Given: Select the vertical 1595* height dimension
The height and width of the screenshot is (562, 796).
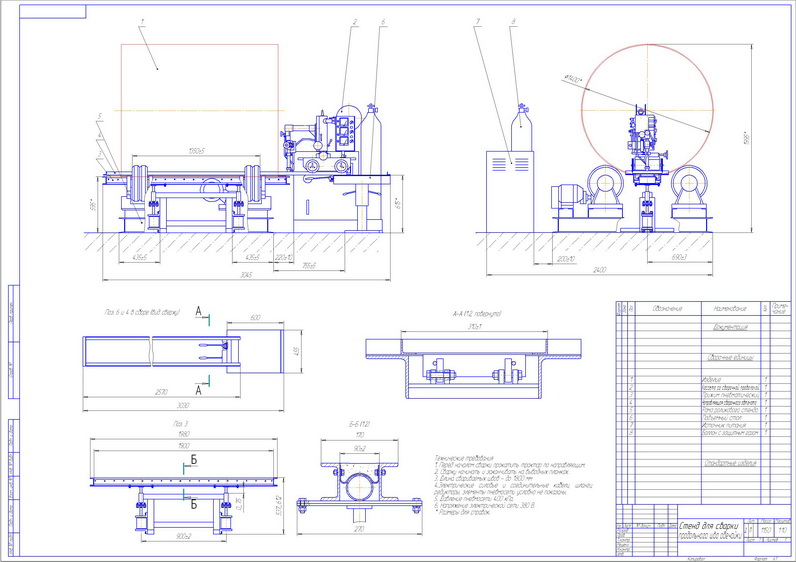Looking at the screenshot, I should click(x=746, y=139).
